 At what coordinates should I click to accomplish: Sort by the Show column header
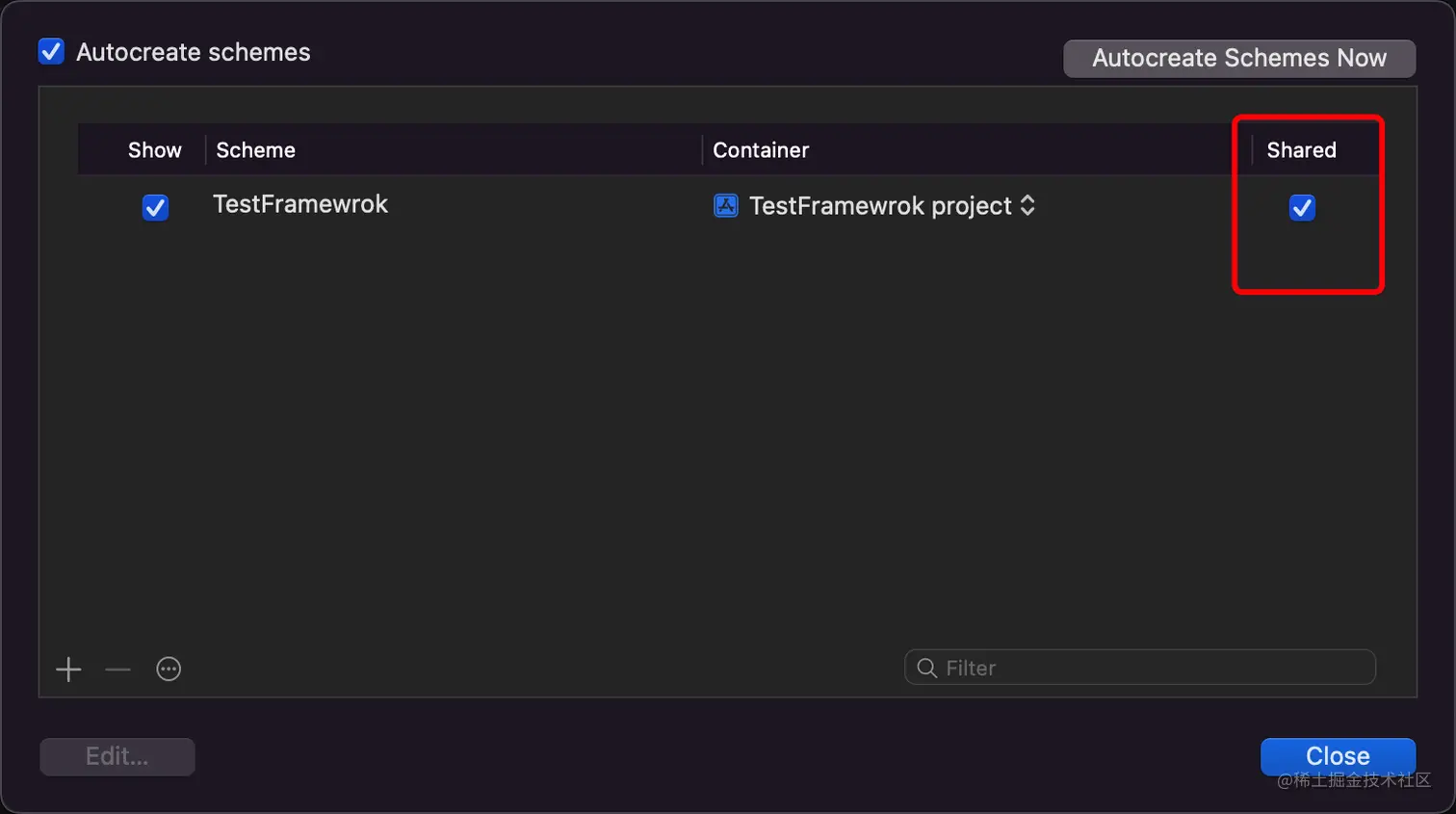pos(154,150)
